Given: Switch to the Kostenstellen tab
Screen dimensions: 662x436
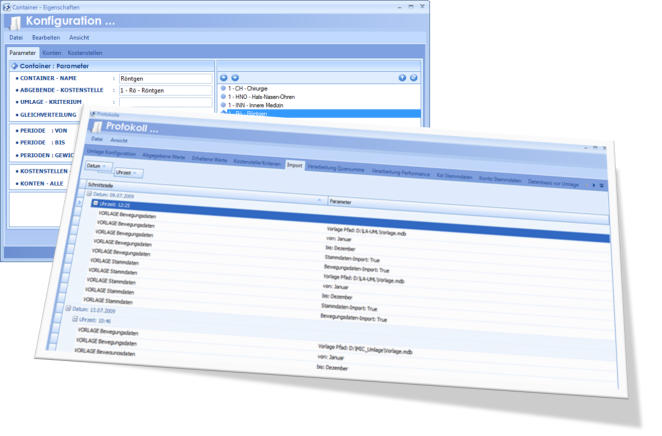Looking at the screenshot, I should pyautogui.click(x=85, y=53).
